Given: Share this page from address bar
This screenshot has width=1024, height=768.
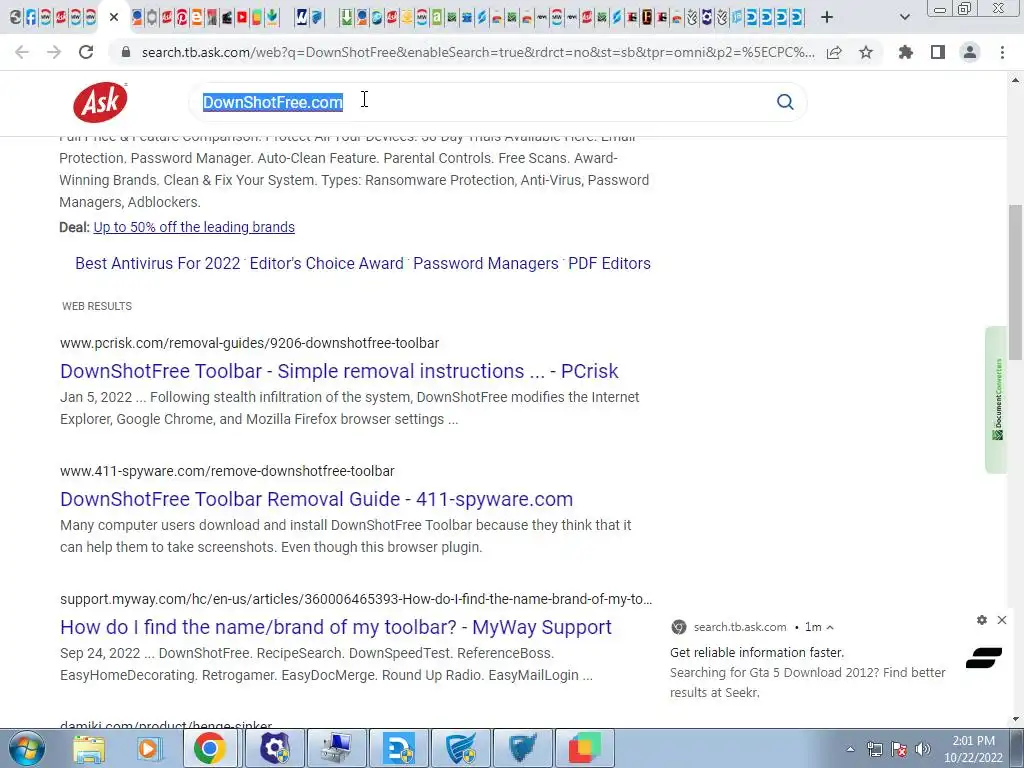Looking at the screenshot, I should [x=834, y=52].
